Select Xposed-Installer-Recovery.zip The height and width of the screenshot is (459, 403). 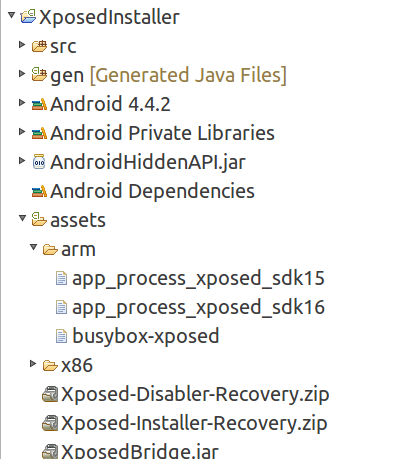point(194,423)
